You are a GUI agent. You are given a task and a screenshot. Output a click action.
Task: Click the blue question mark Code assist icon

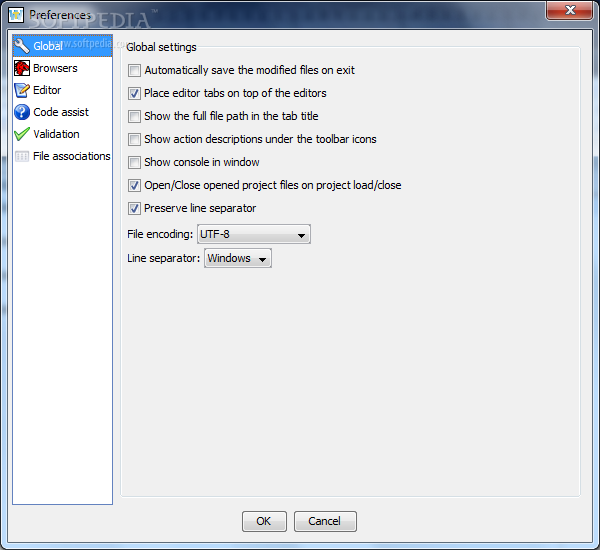[x=22, y=112]
